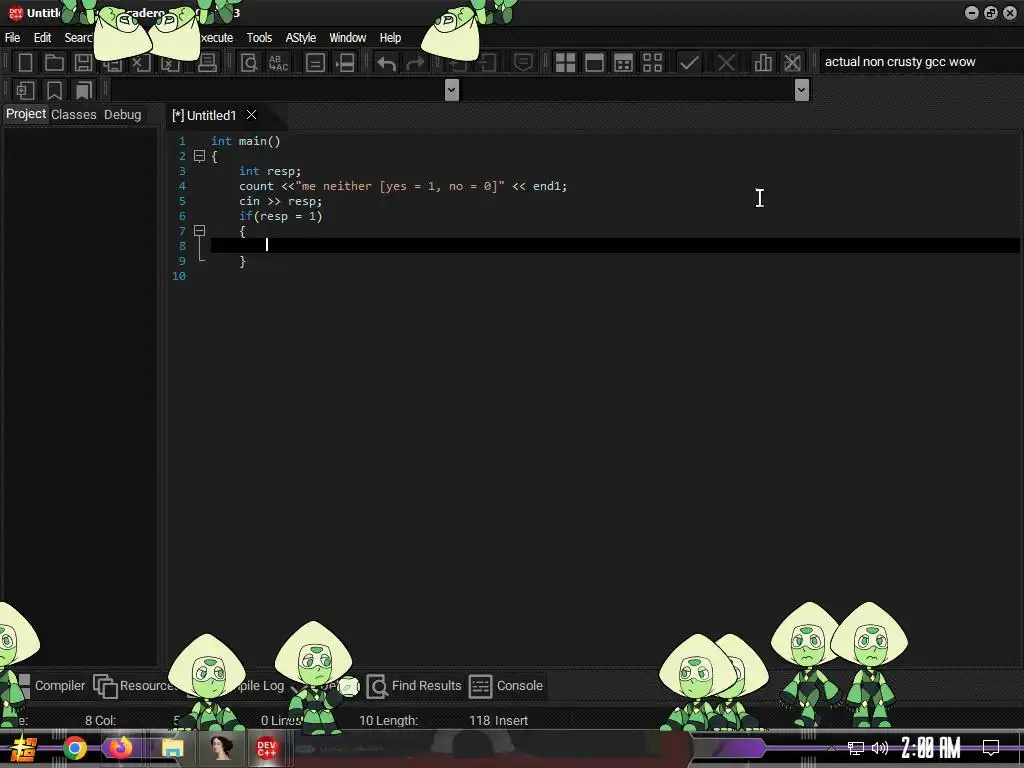The height and width of the screenshot is (768, 1024).
Task: Create a new source file from toolbar
Action: pos(25,63)
